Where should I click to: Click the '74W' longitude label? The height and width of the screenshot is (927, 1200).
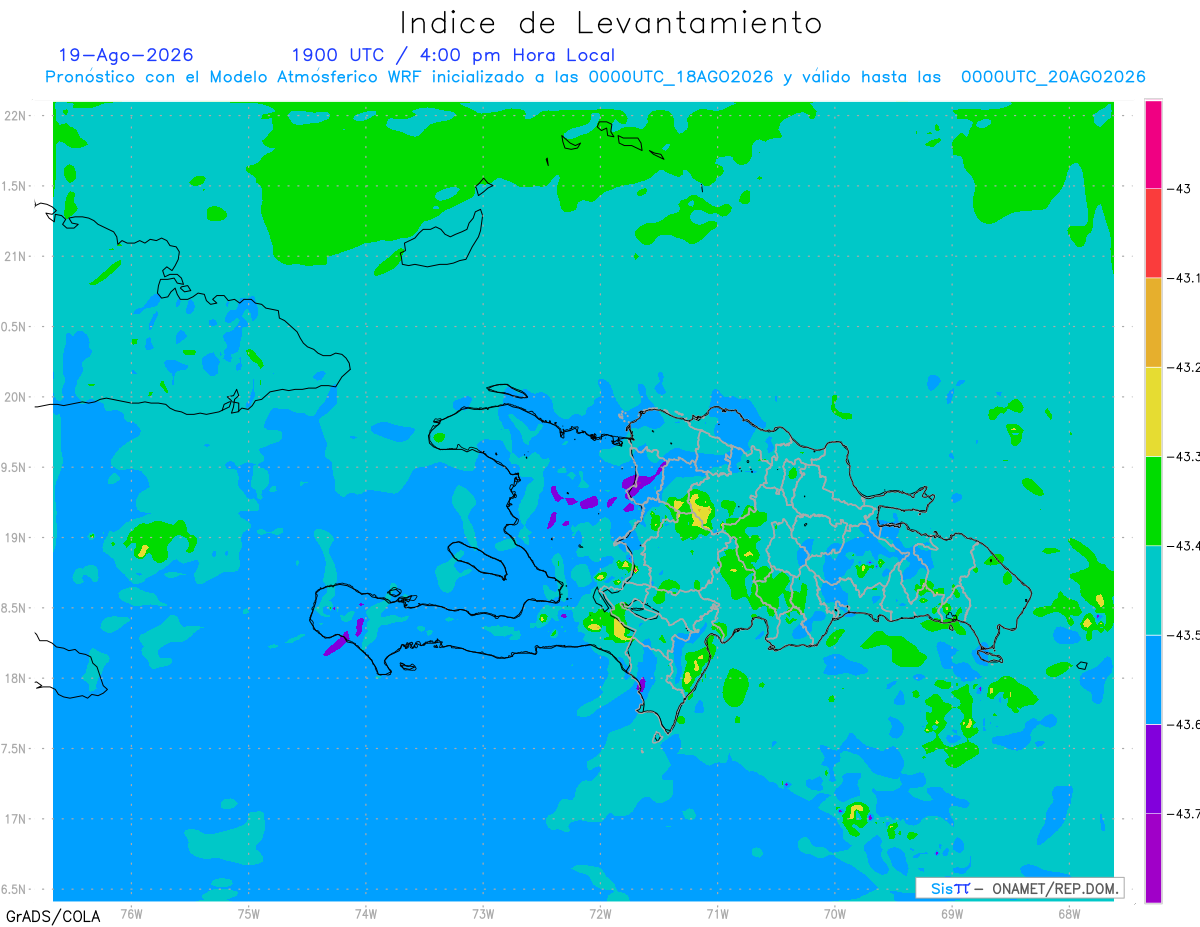[x=366, y=913]
